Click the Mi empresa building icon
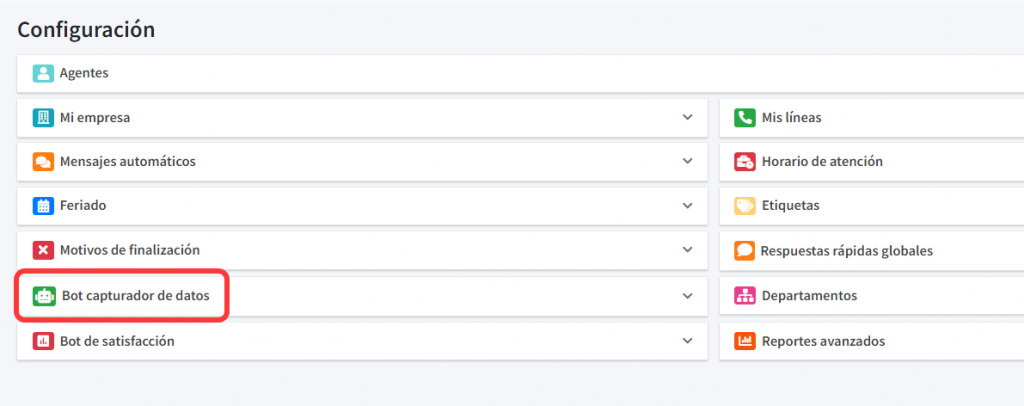The height and width of the screenshot is (406, 1024). pyautogui.click(x=43, y=118)
